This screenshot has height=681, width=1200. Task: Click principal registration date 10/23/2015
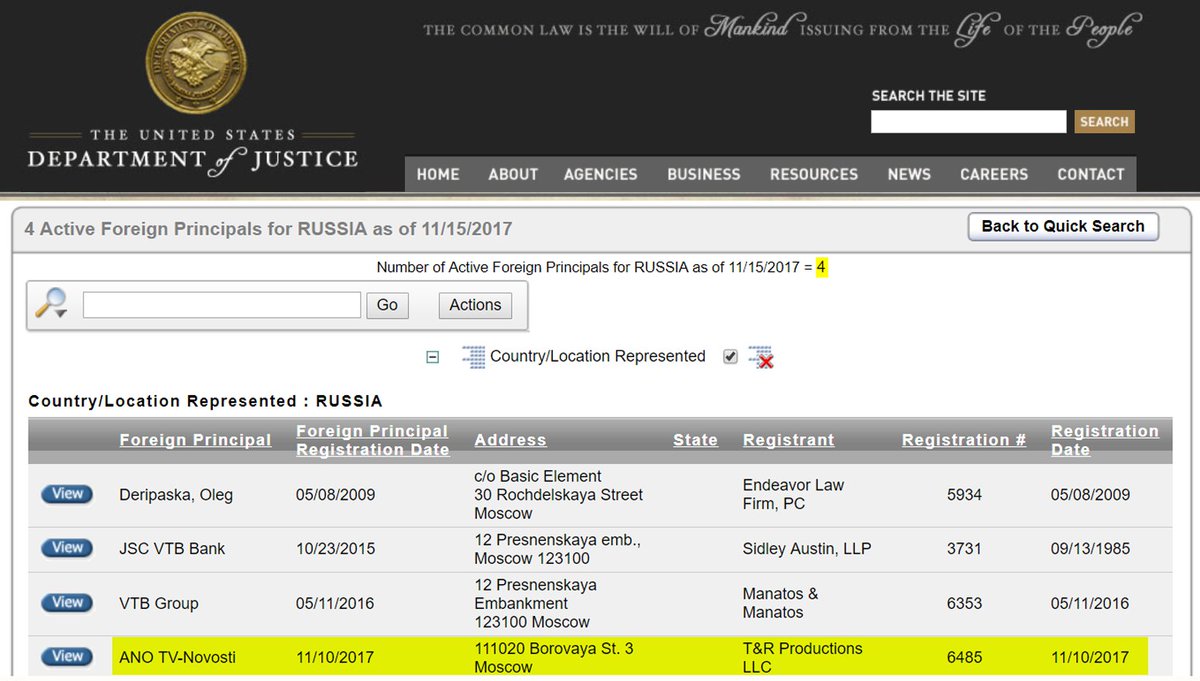(x=335, y=549)
